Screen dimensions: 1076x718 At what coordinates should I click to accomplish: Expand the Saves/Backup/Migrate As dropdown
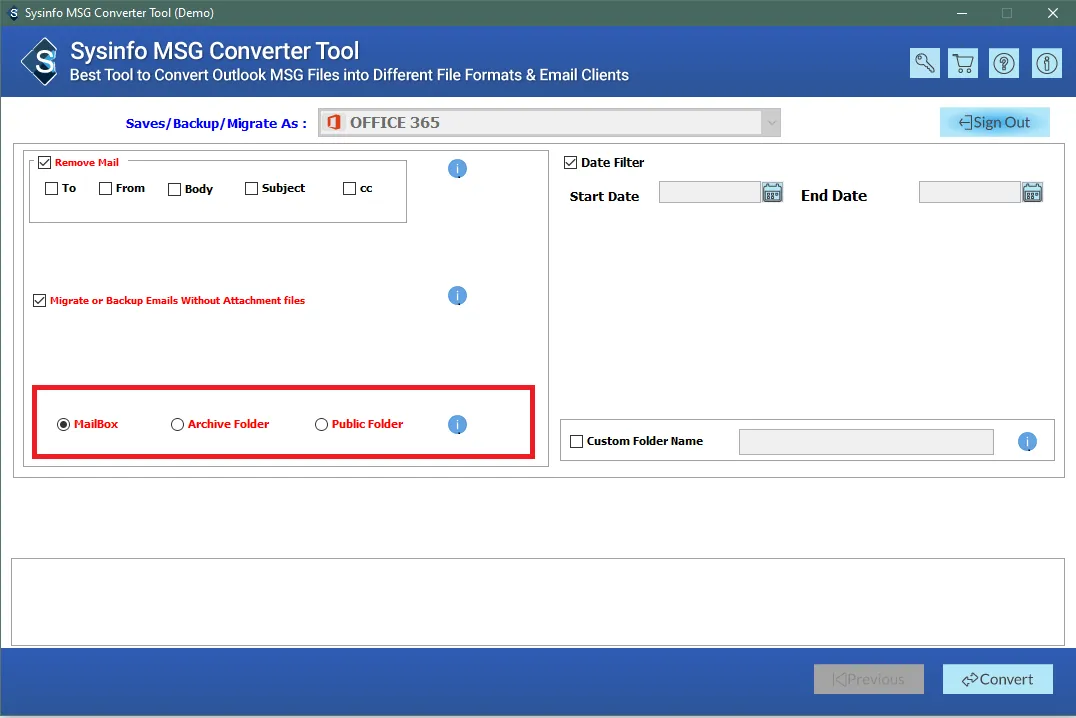pyautogui.click(x=769, y=123)
